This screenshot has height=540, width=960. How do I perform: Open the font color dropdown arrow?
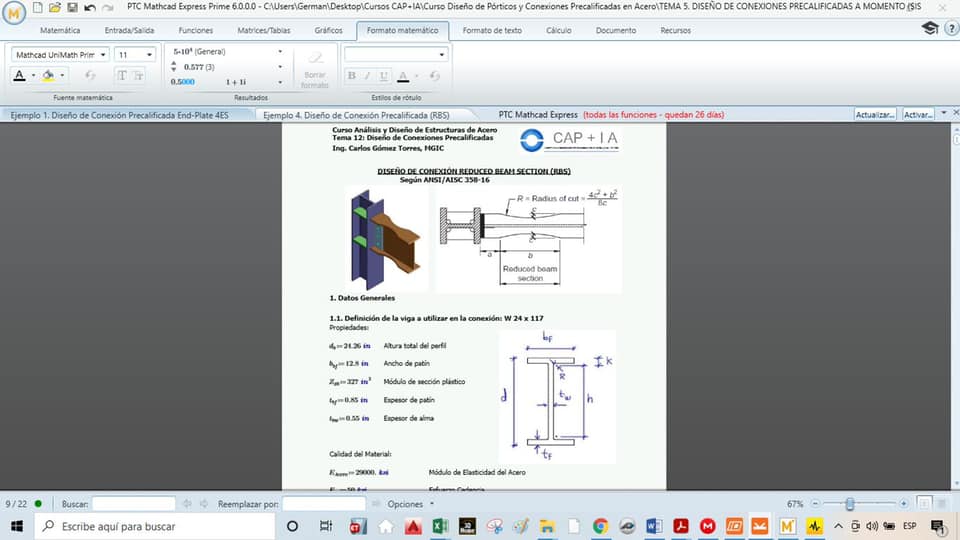click(x=33, y=75)
